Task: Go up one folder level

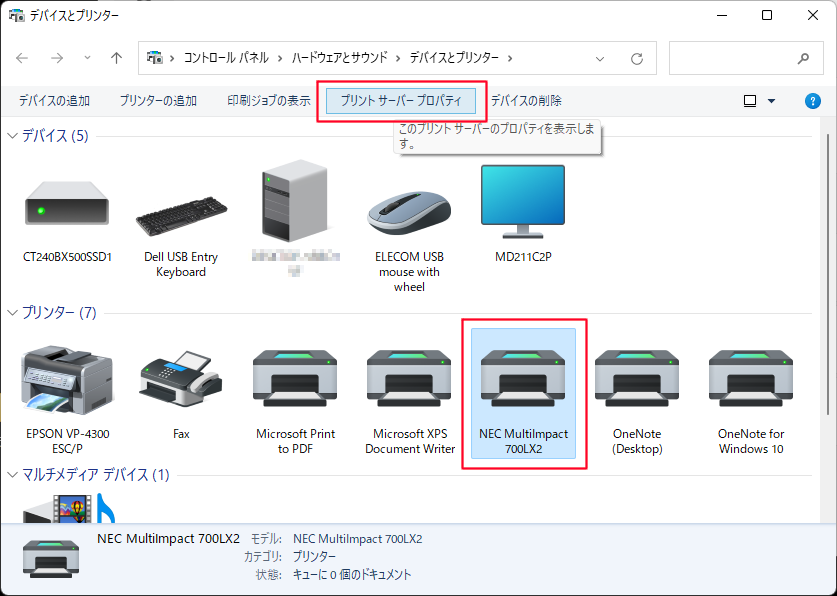Action: point(116,58)
